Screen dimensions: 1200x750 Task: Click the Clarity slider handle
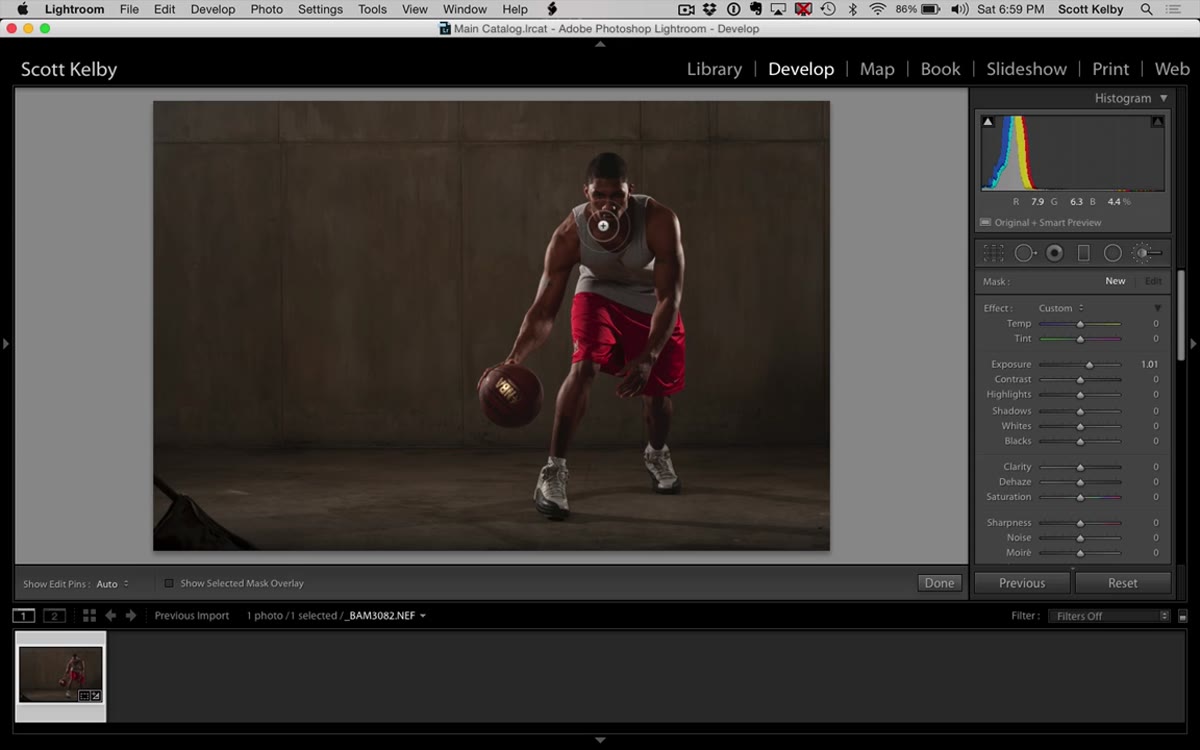click(x=1080, y=467)
